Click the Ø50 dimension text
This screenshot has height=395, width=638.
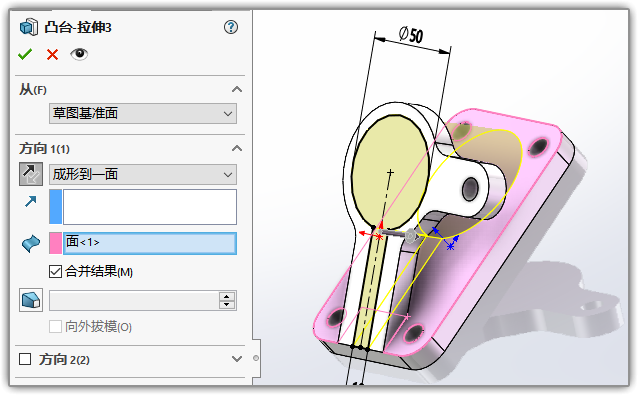[x=411, y=35]
